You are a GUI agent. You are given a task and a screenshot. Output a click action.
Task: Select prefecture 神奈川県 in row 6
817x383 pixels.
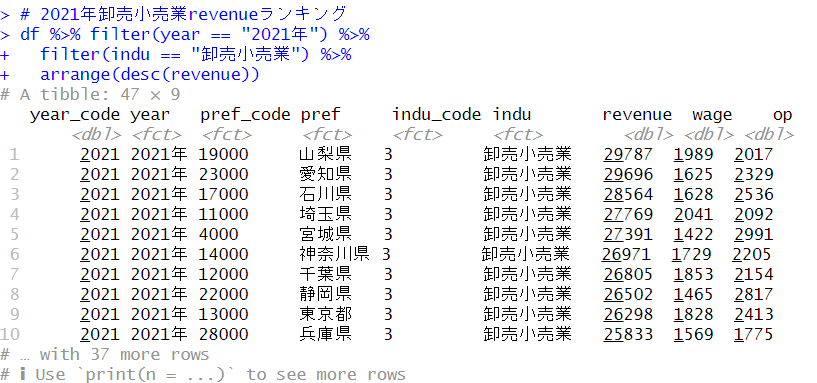point(334,254)
